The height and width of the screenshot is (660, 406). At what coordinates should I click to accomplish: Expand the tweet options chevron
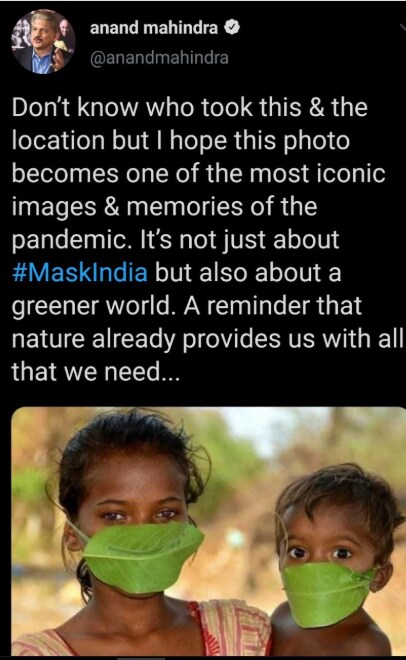403,28
